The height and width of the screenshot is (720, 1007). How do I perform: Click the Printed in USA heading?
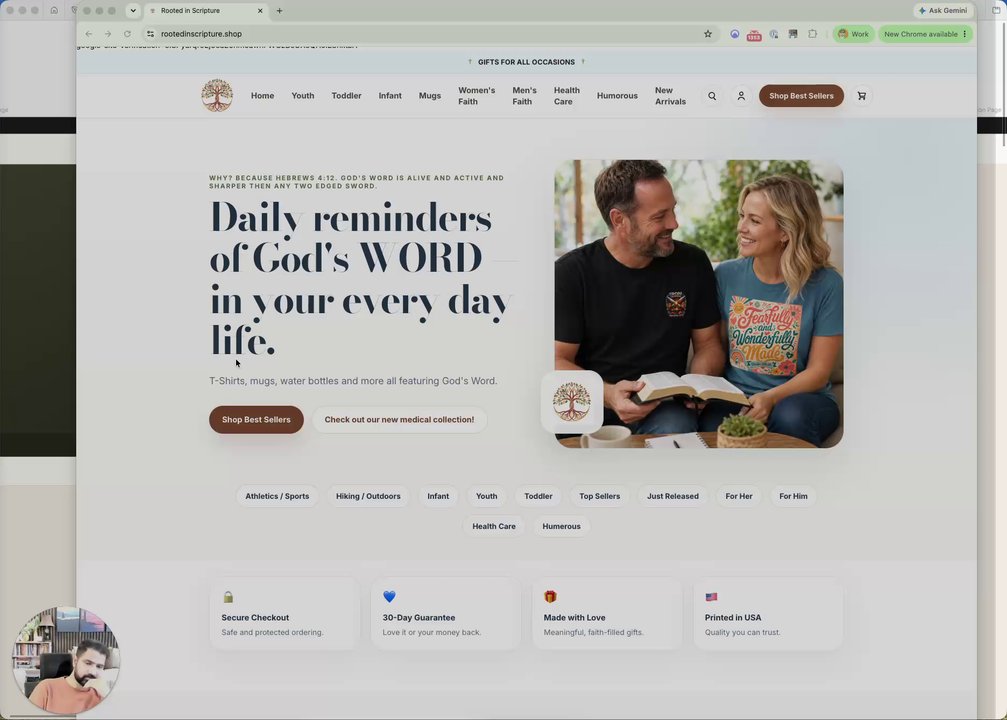[x=733, y=617]
